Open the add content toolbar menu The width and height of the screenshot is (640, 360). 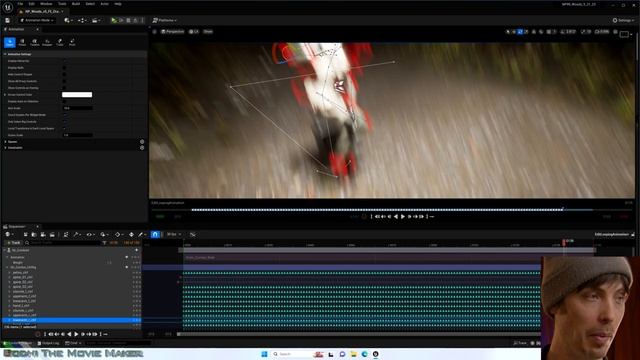[x=68, y=20]
